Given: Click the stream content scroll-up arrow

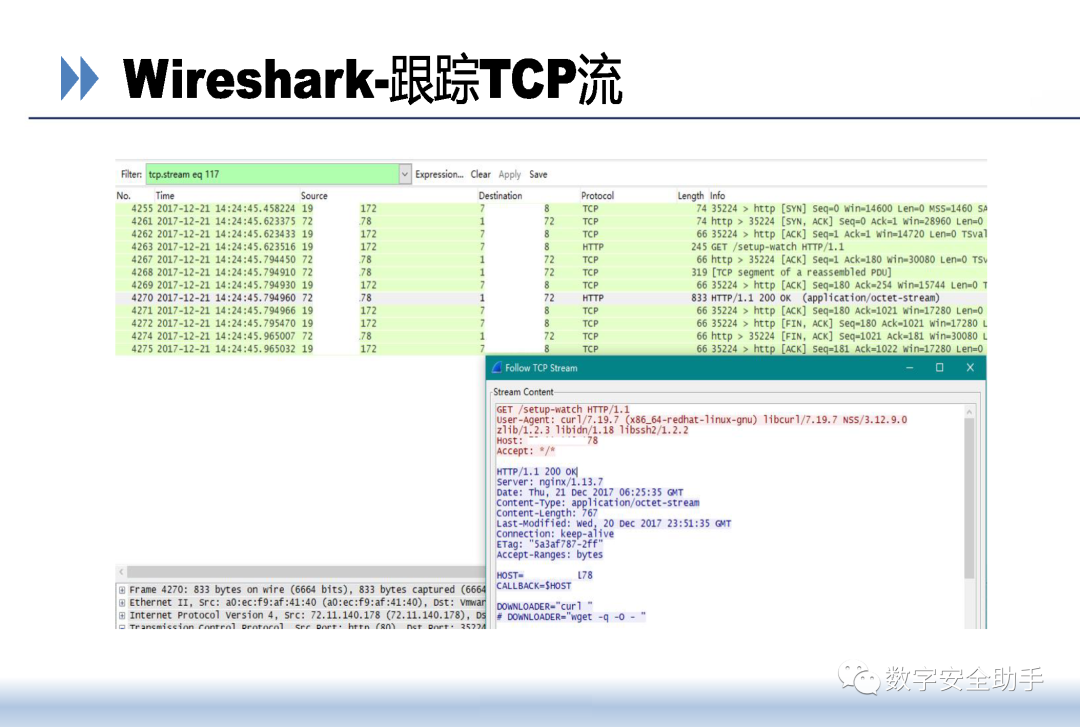Looking at the screenshot, I should (x=969, y=412).
